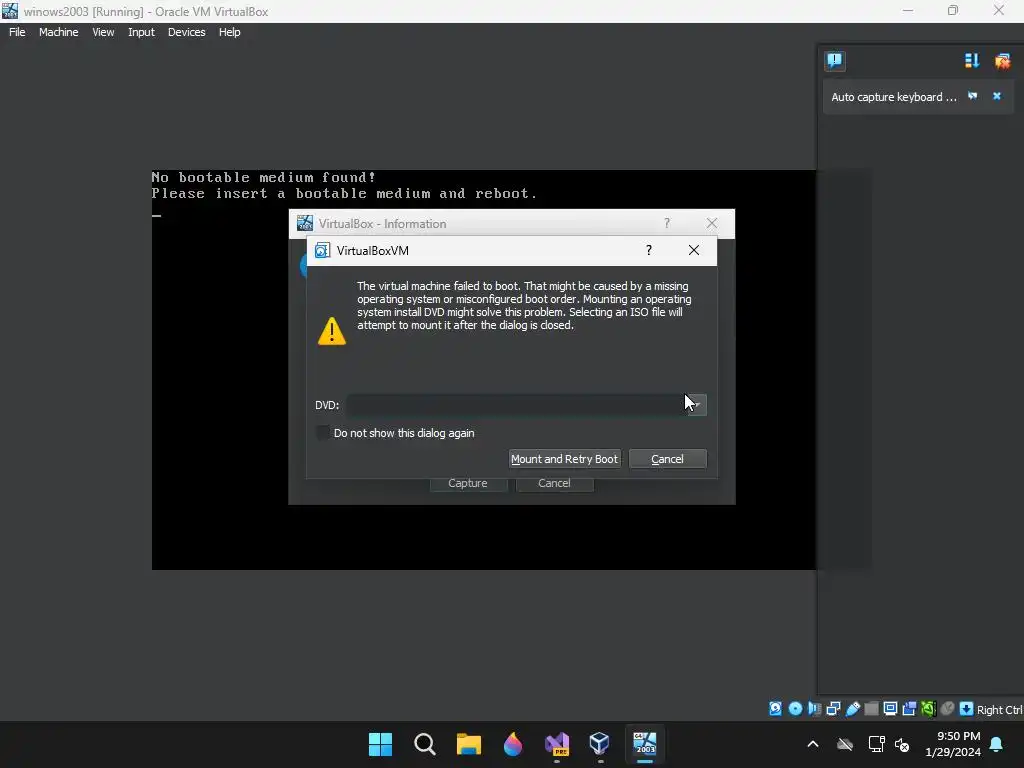This screenshot has width=1024, height=768.
Task: Click Capture in the Information dialog
Action: coord(468,483)
